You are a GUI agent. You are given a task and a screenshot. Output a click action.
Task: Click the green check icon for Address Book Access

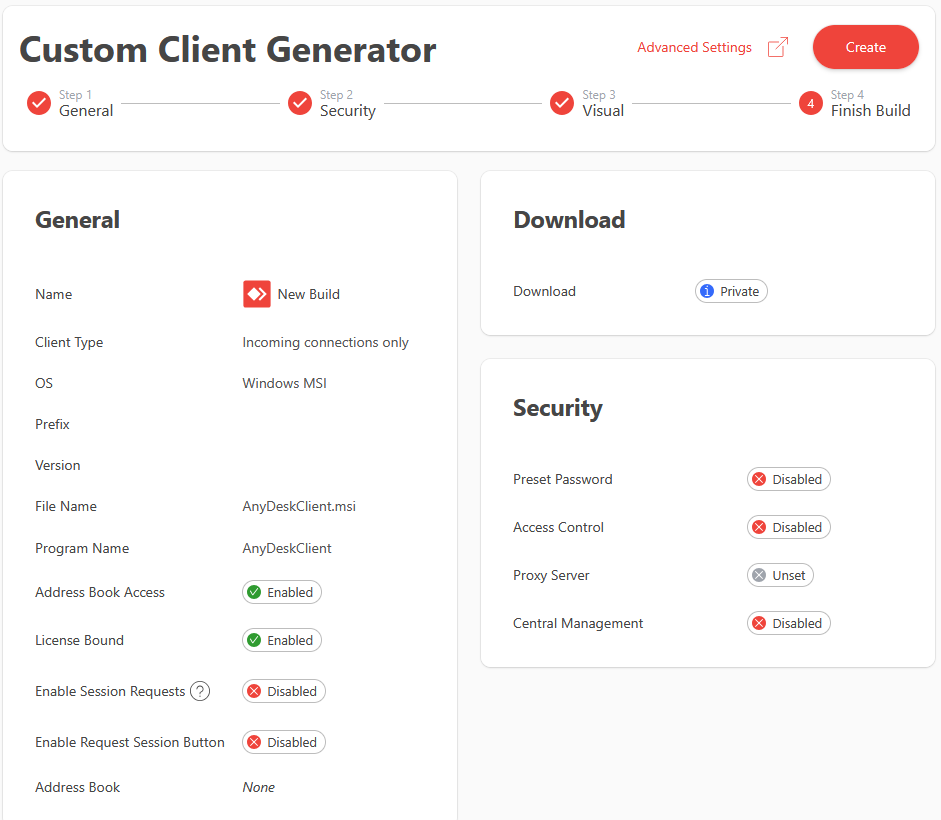click(x=254, y=592)
